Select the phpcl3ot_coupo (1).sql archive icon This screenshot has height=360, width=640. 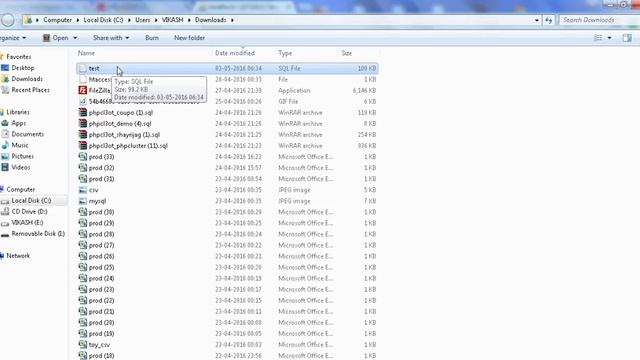83,113
